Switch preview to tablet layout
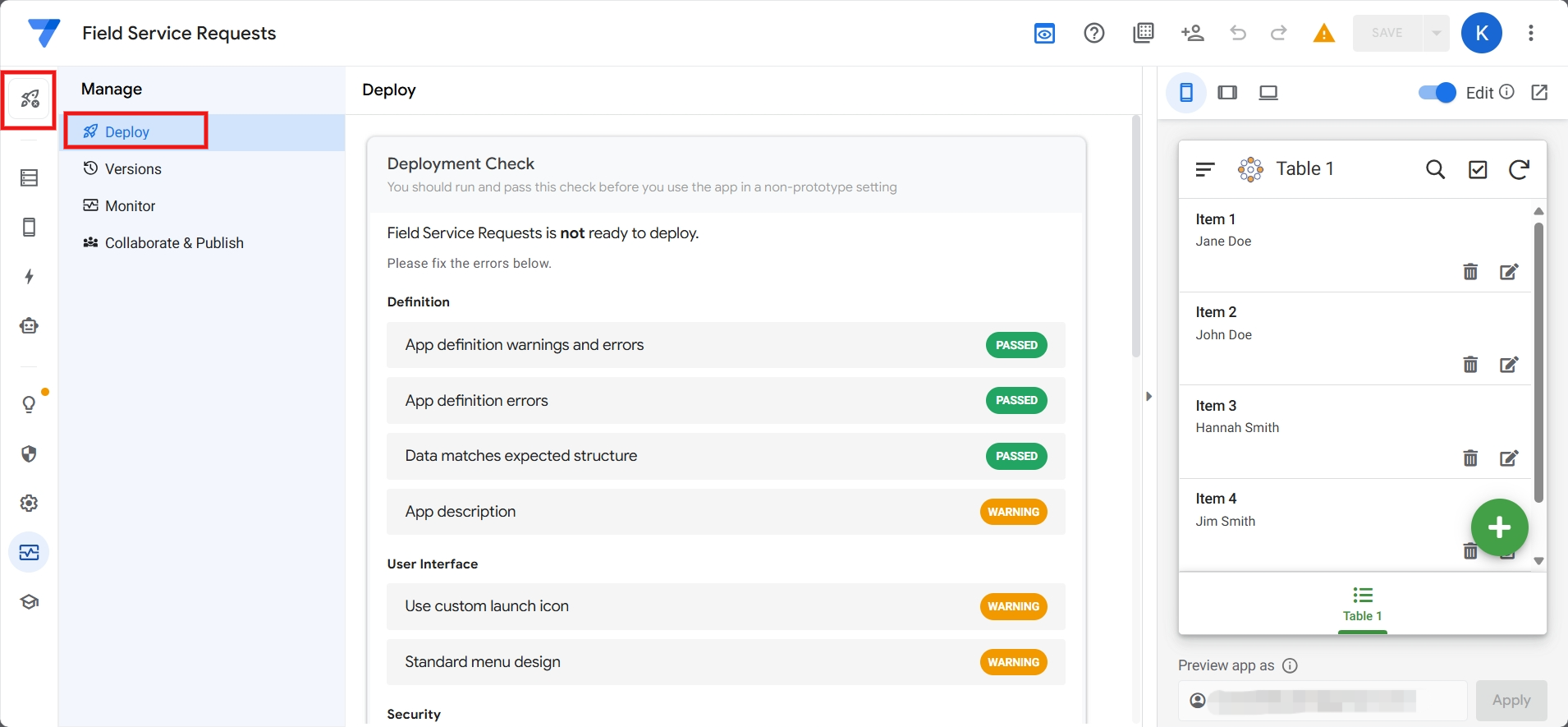 tap(1227, 92)
